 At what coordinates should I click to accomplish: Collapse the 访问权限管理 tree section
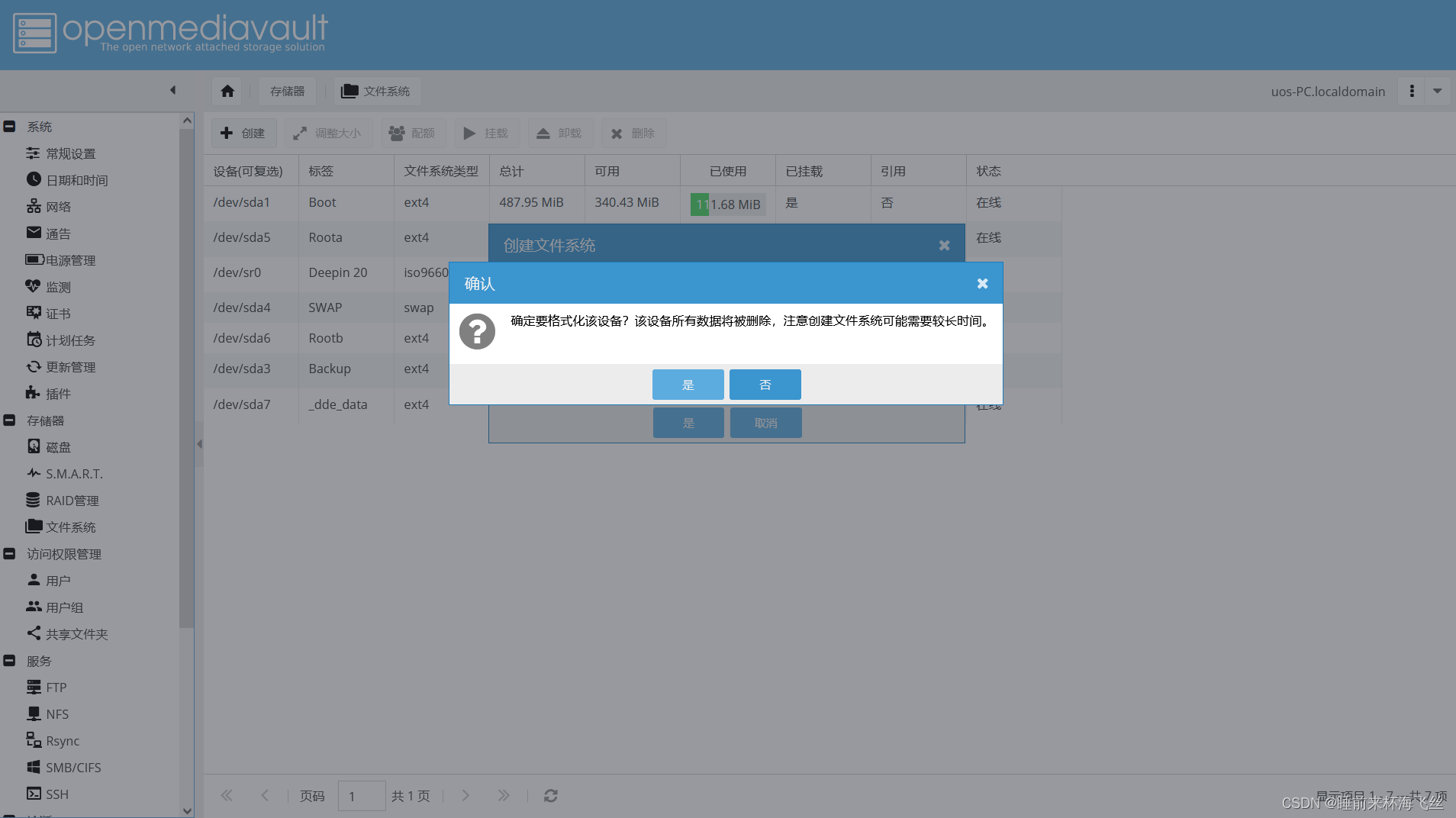coord(9,554)
